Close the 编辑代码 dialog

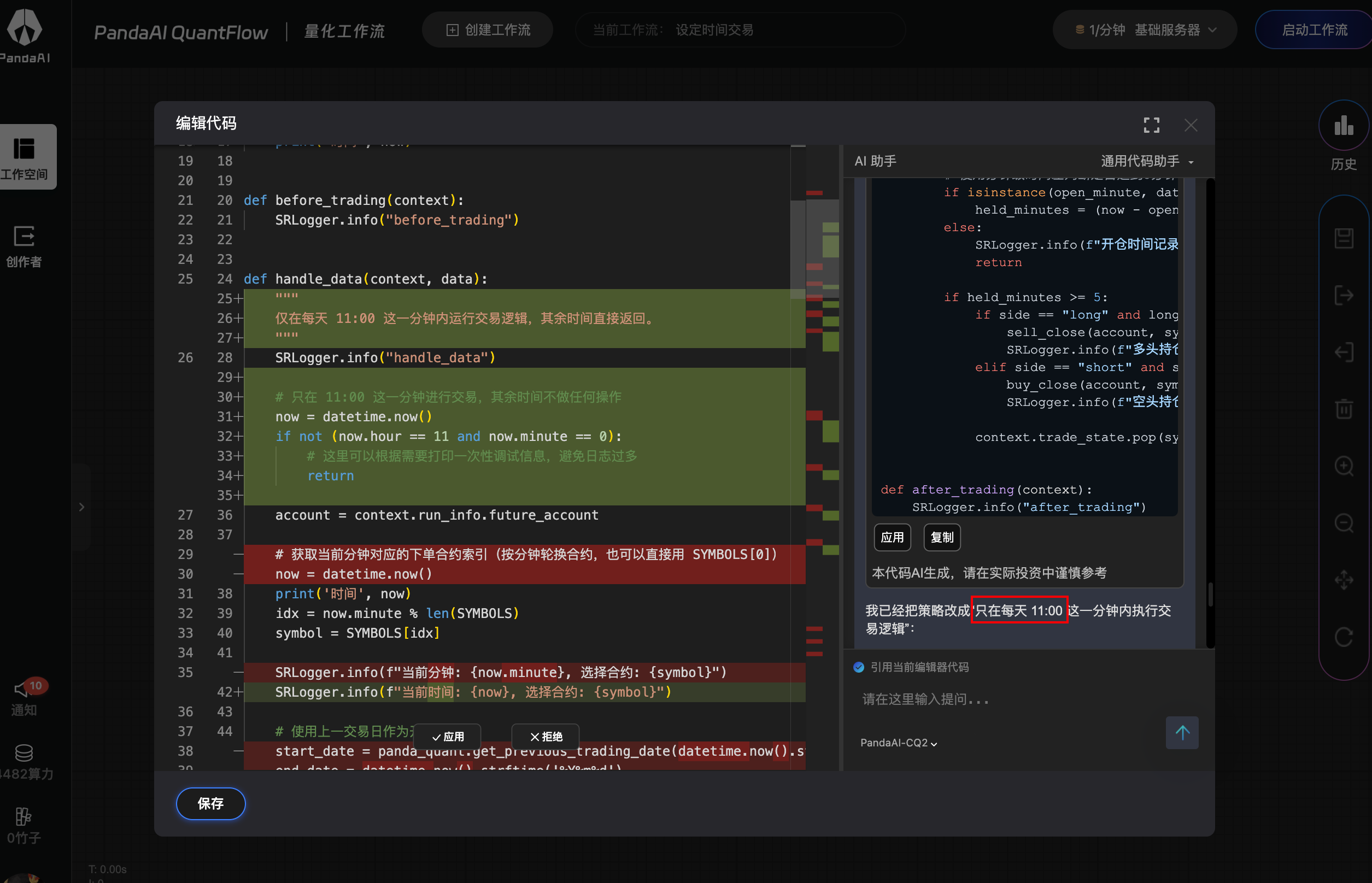click(1191, 125)
